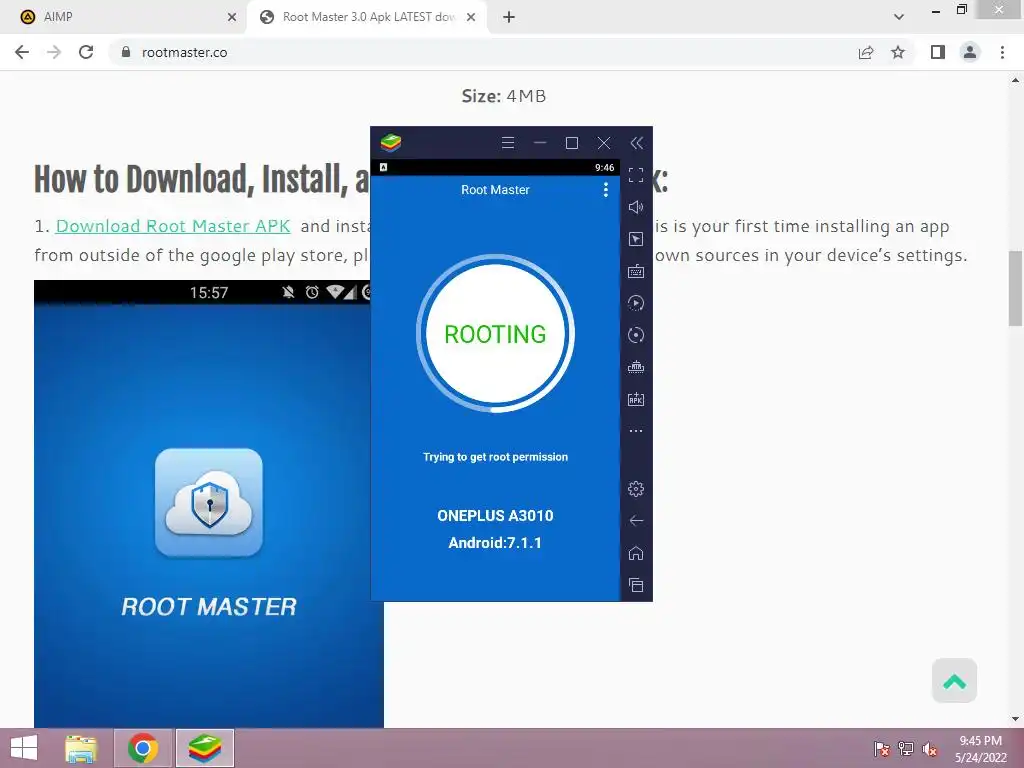
Task: Click the 'Size: 4MB' text
Action: pyautogui.click(x=504, y=96)
